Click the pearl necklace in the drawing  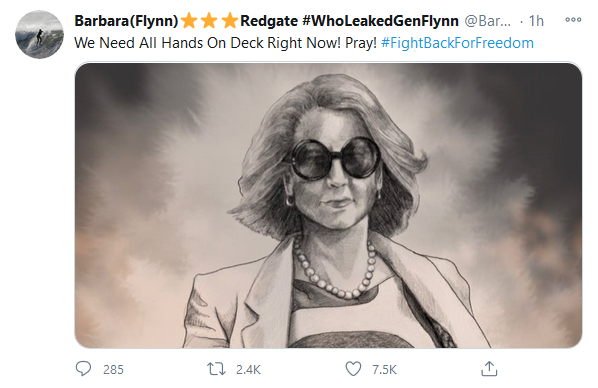pos(334,269)
